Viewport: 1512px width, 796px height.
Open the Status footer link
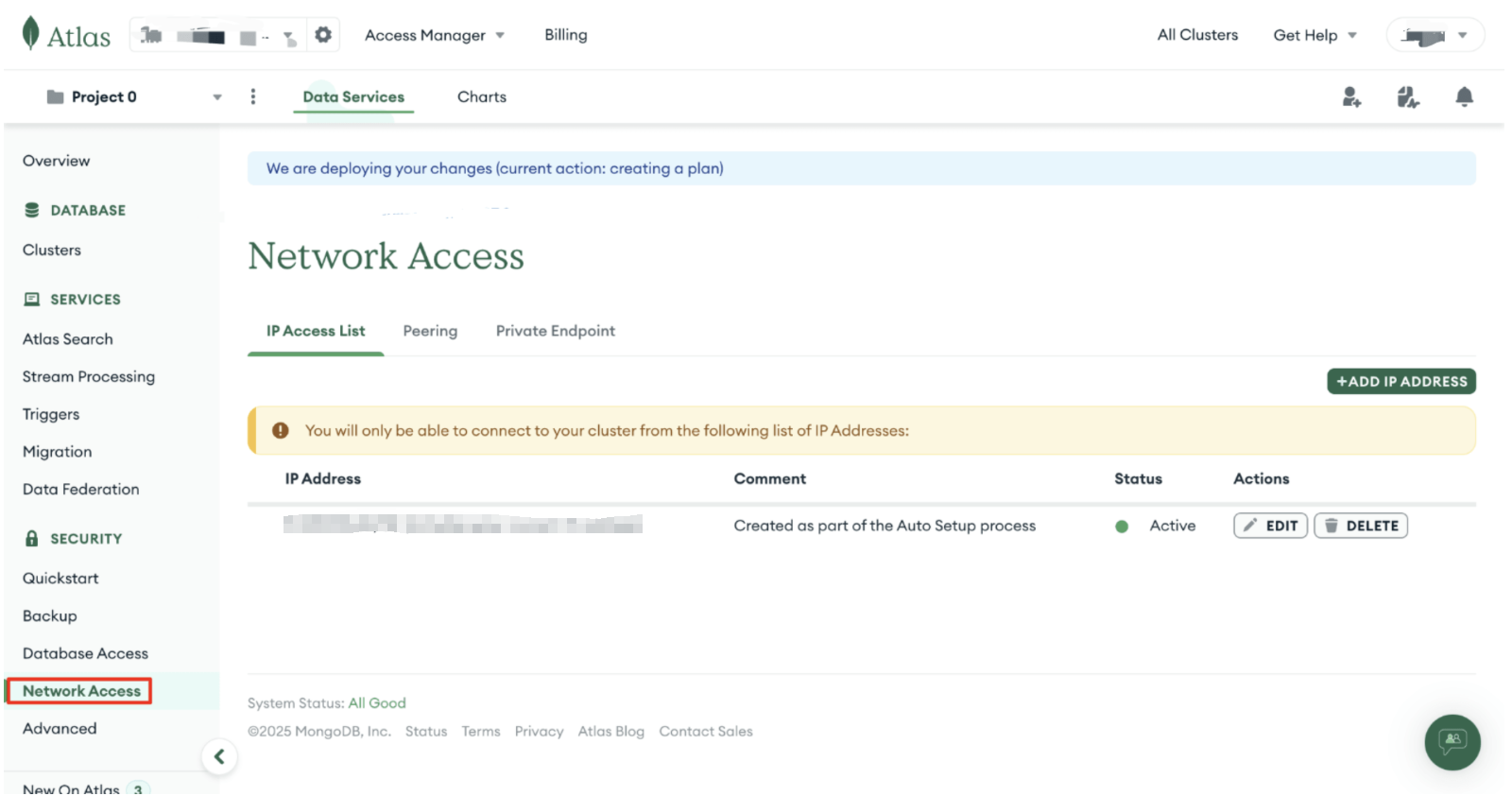tap(426, 732)
